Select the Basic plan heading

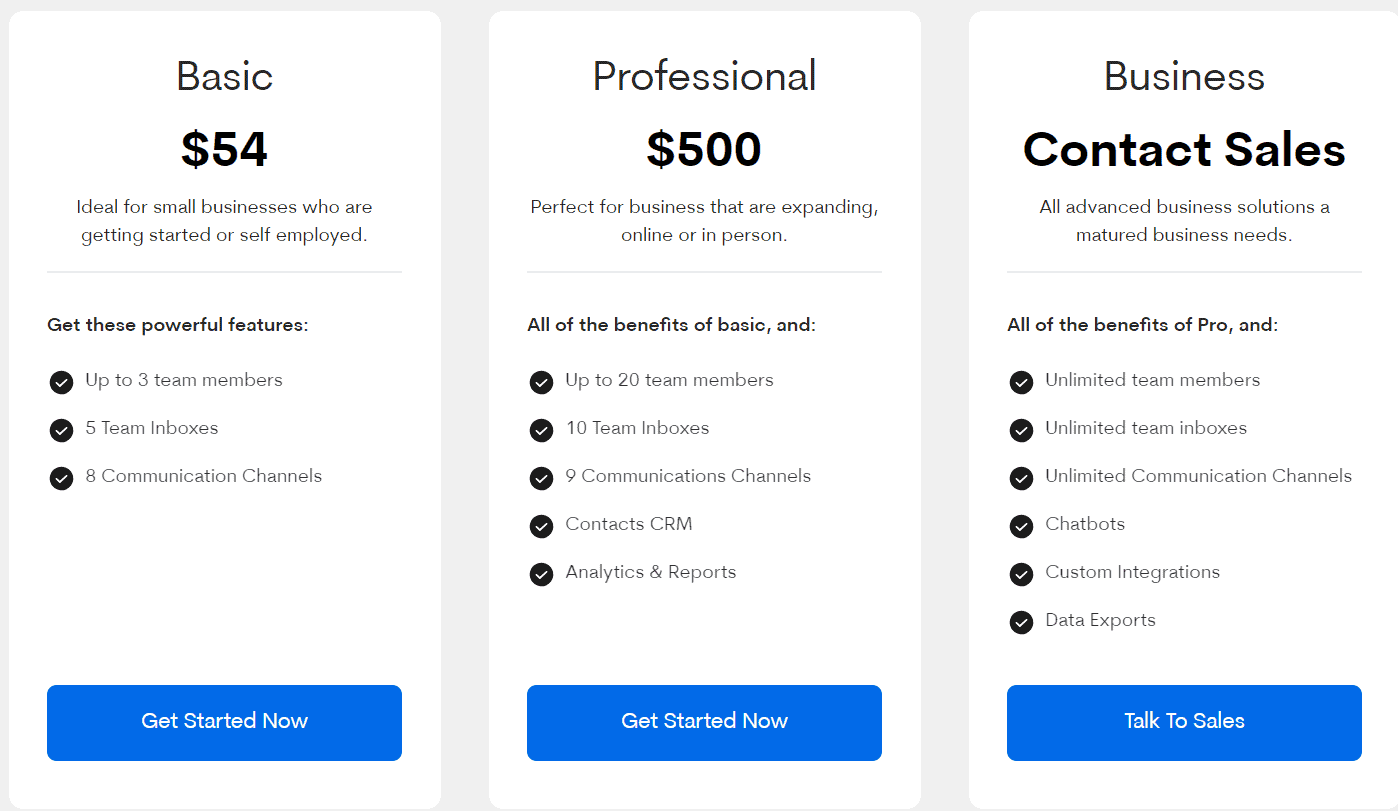[x=224, y=76]
